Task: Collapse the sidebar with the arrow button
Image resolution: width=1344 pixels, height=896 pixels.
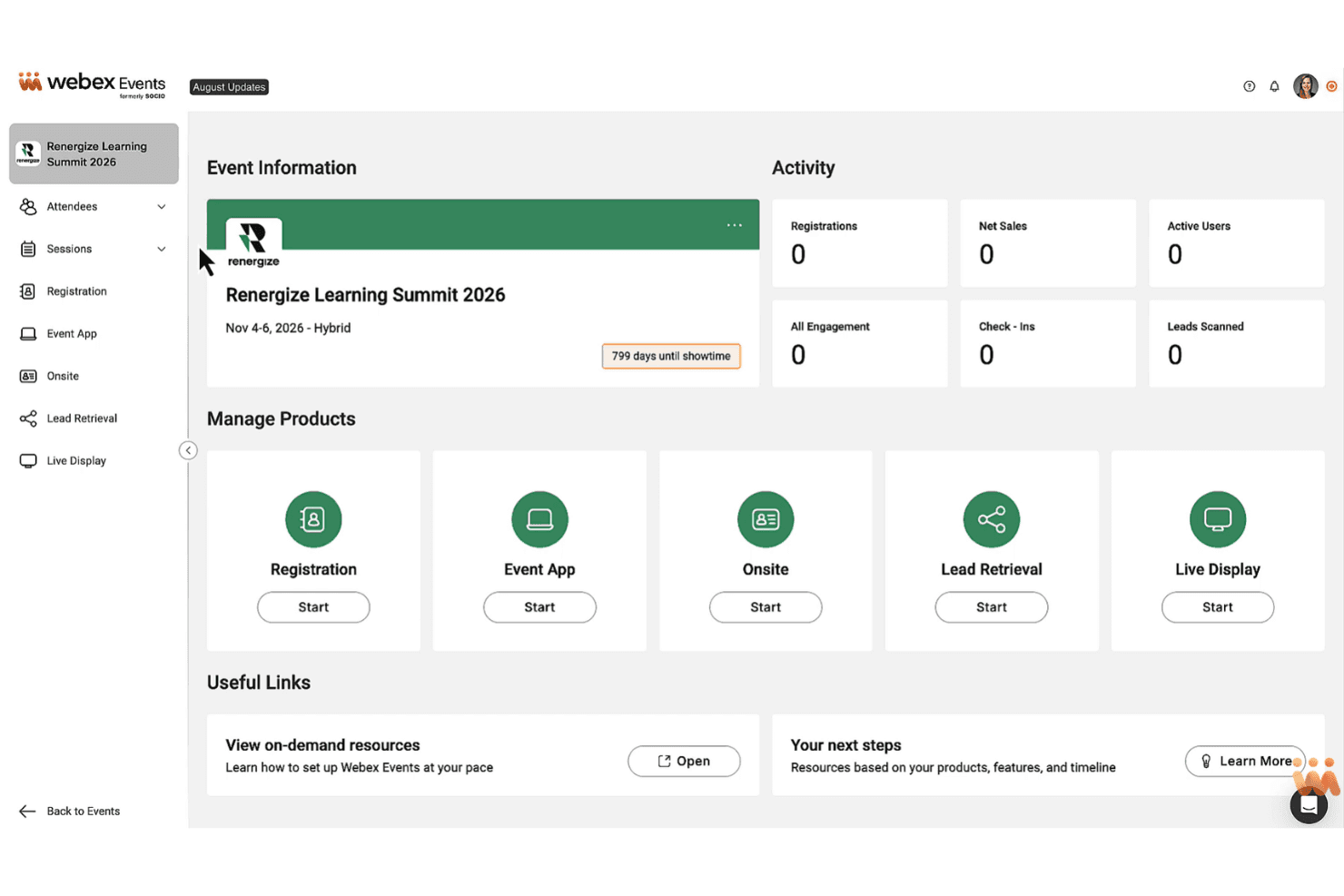Action: click(x=188, y=450)
